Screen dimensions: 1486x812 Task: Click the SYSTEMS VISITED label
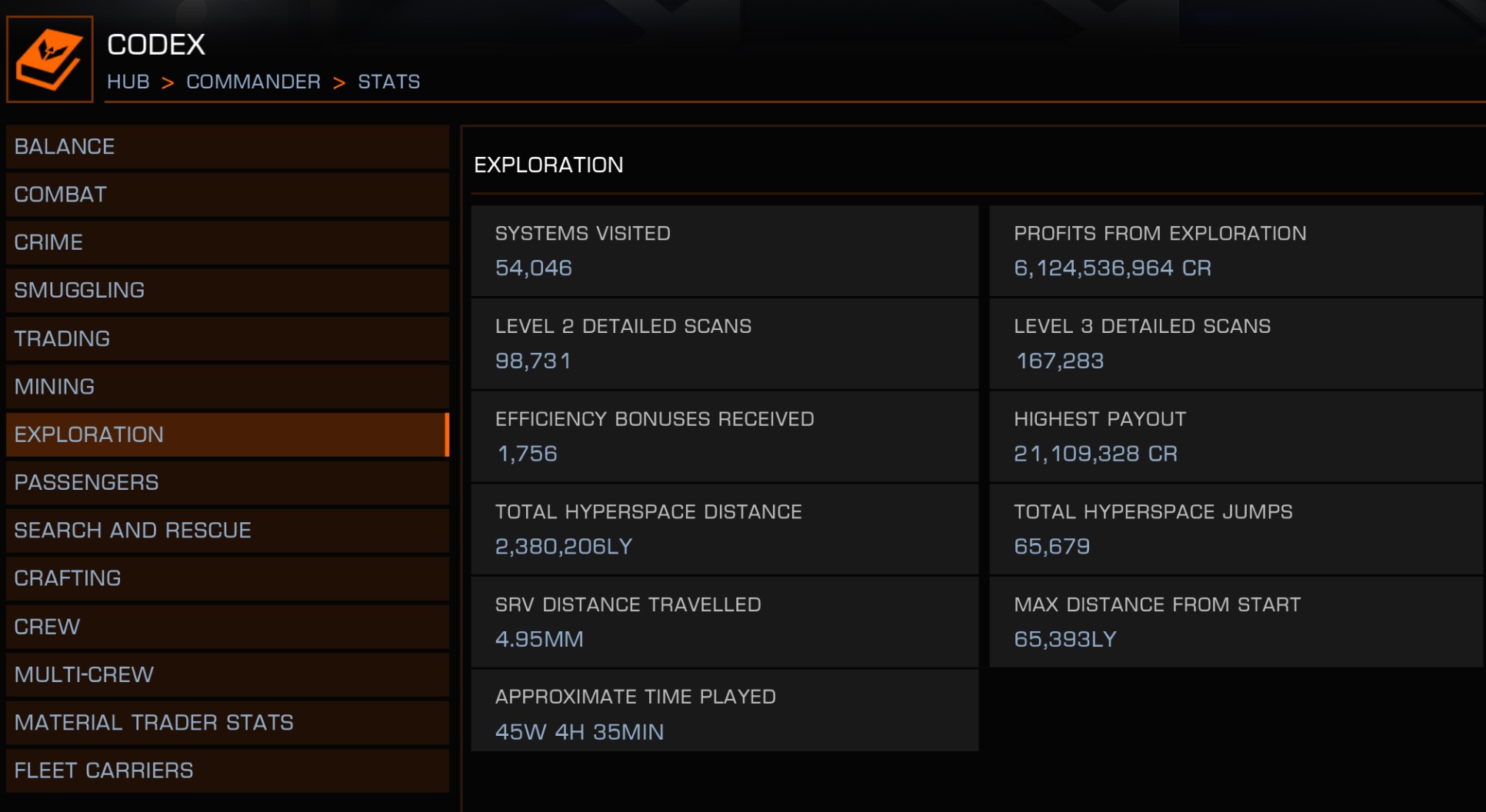pyautogui.click(x=582, y=234)
